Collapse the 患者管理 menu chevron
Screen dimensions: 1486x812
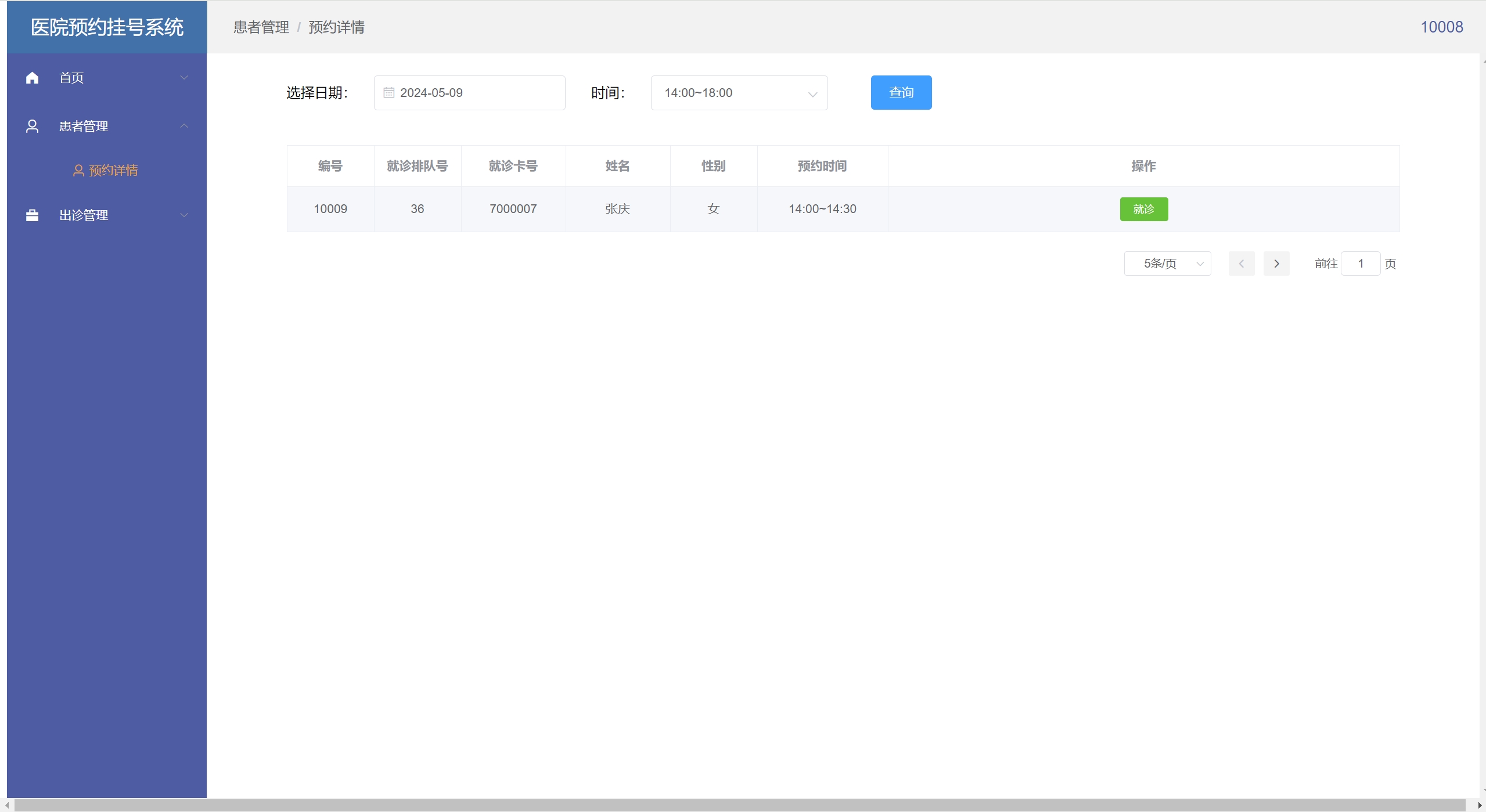coord(184,127)
